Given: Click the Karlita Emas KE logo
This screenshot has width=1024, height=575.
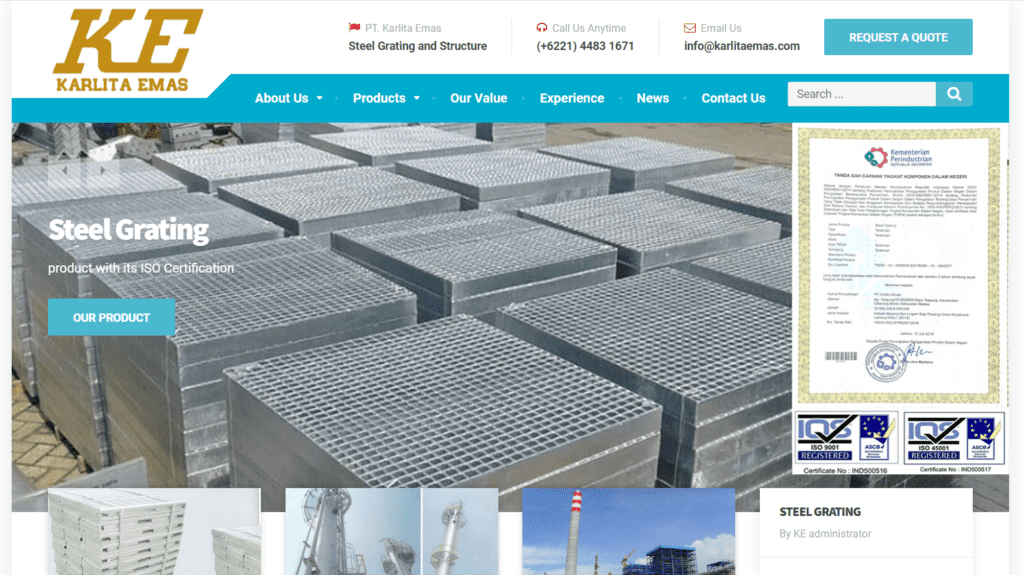Looking at the screenshot, I should (128, 50).
